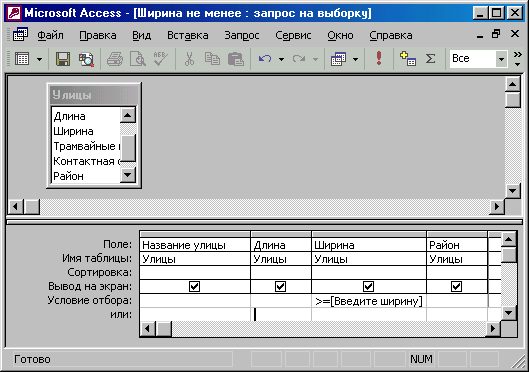This screenshot has width=529, height=372.
Task: Open the Undo history dropdown
Action: pyautogui.click(x=281, y=59)
